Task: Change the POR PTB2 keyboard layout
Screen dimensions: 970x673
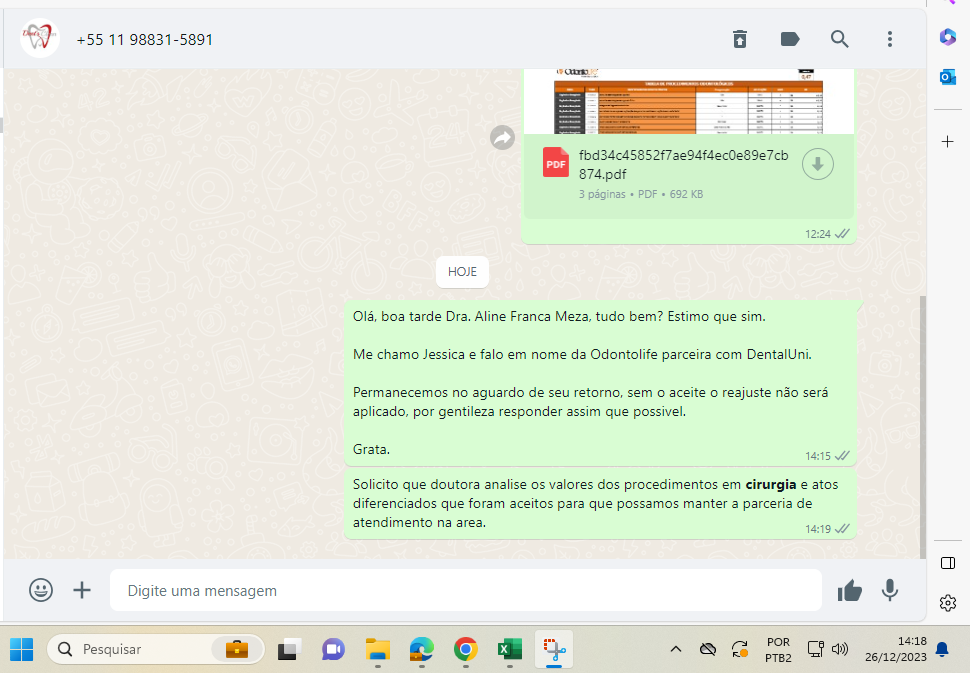Action: click(x=778, y=649)
